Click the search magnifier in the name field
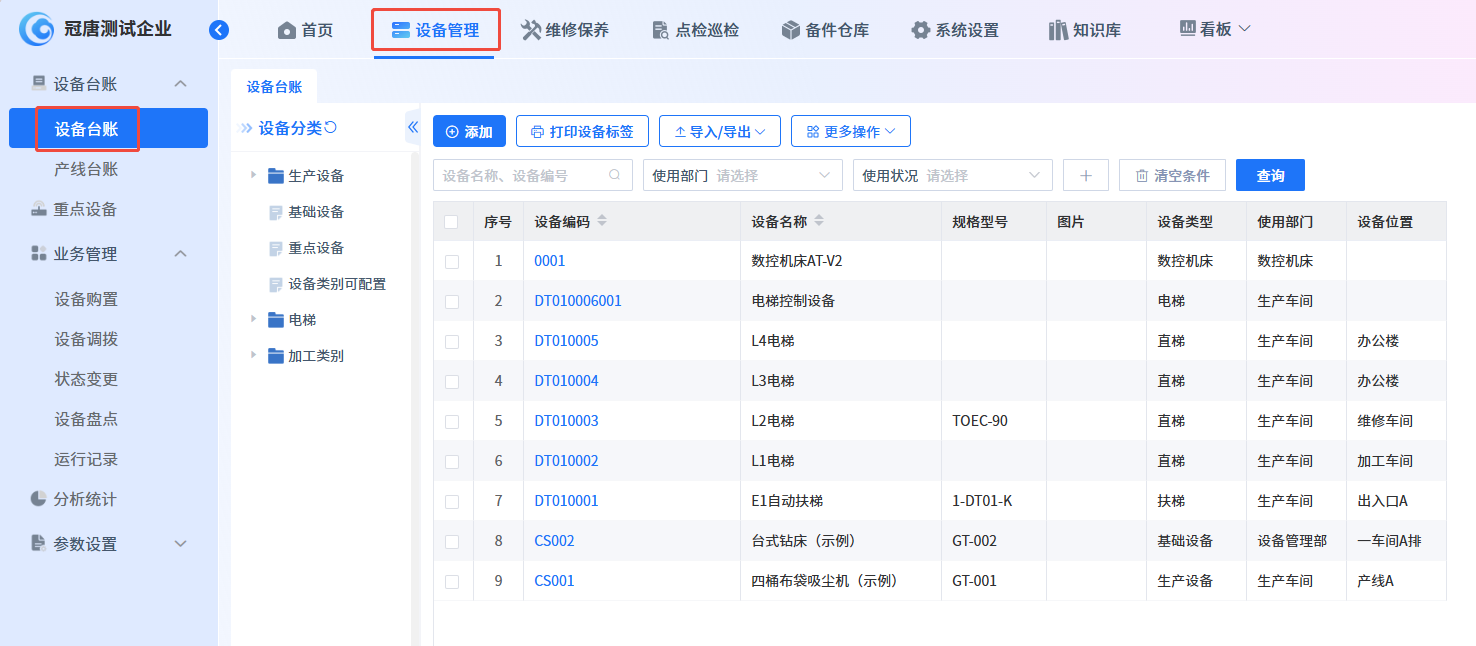 coord(615,175)
